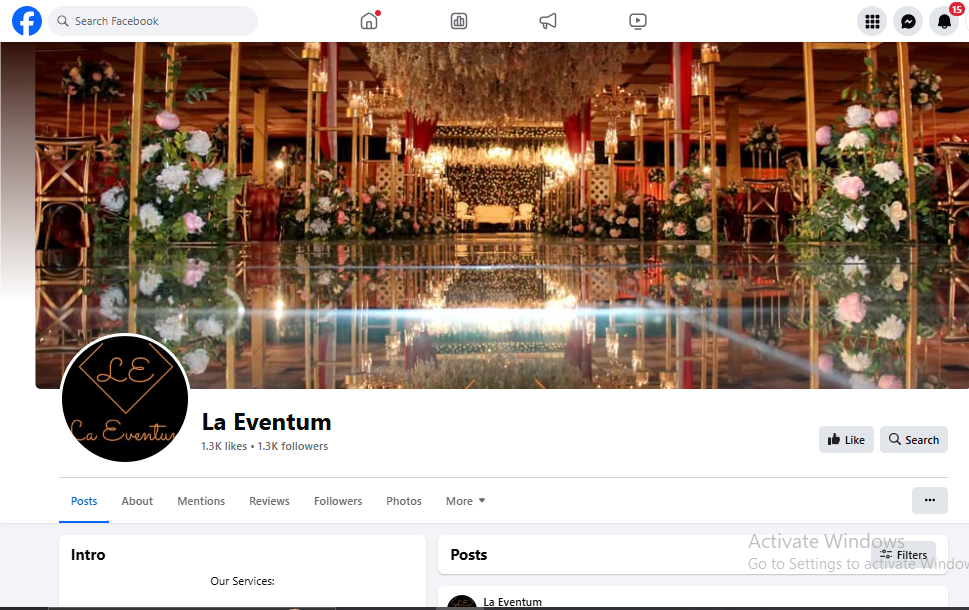This screenshot has width=969, height=610.
Task: Click the Search Facebook input field
Action: point(153,21)
